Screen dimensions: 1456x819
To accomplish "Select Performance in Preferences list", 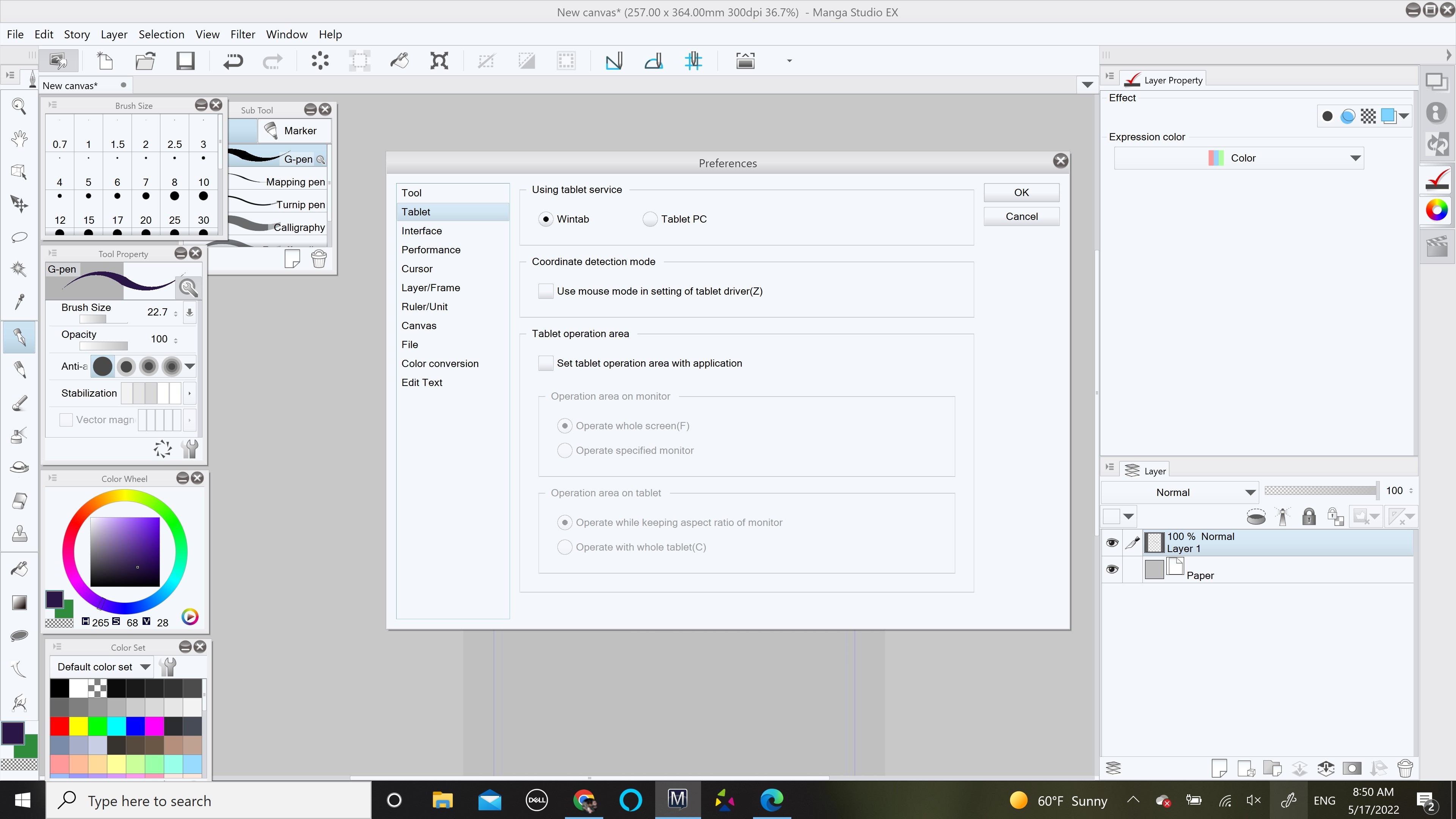I will [431, 250].
